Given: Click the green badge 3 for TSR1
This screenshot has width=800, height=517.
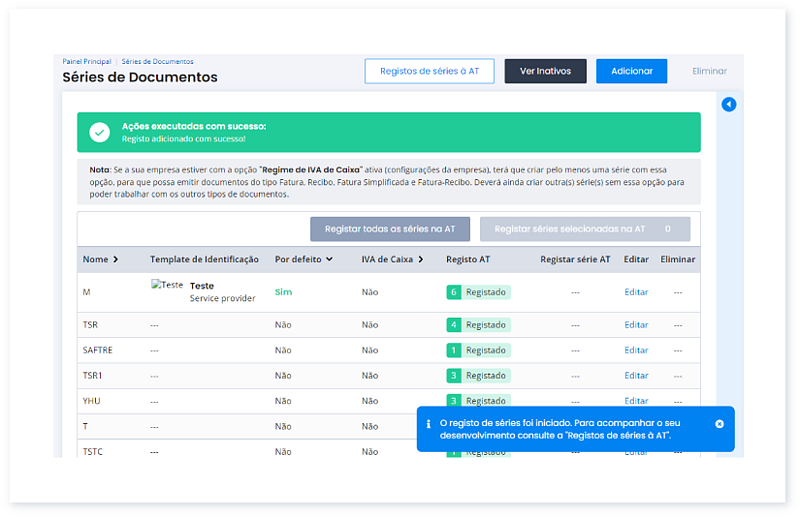Looking at the screenshot, I should pos(453,375).
